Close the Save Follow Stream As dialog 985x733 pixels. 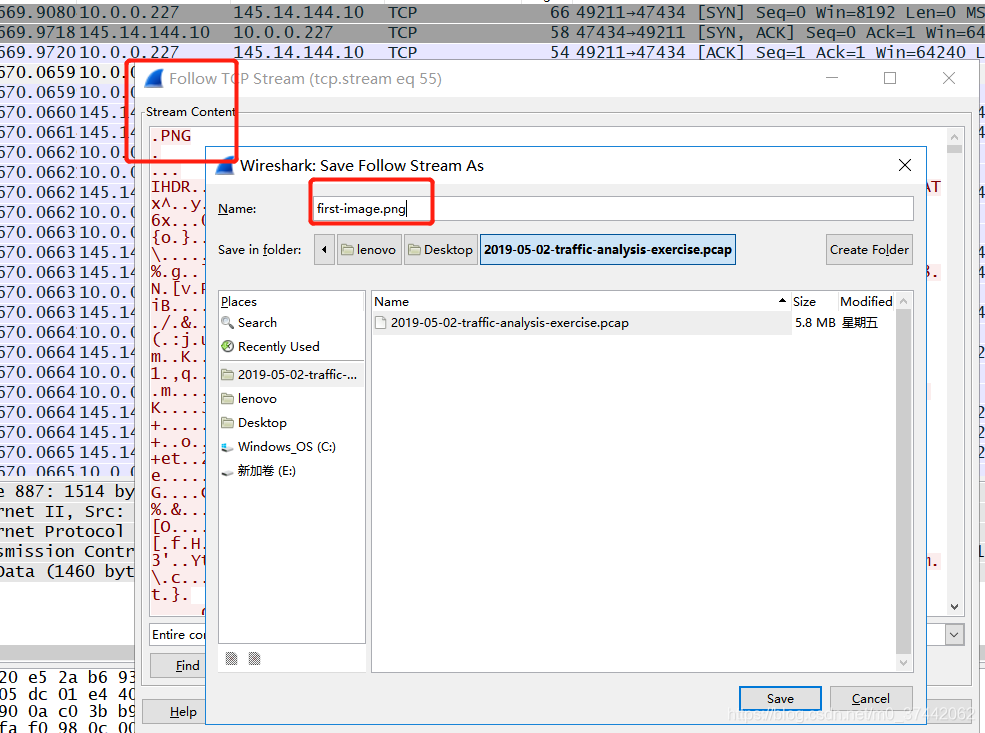[905, 165]
